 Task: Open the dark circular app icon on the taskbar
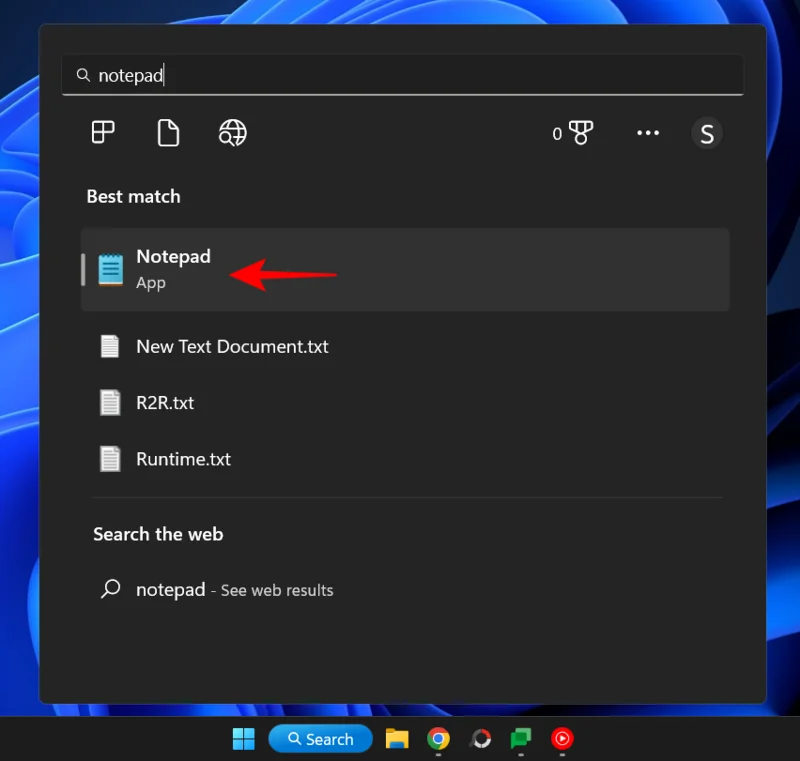coord(479,739)
